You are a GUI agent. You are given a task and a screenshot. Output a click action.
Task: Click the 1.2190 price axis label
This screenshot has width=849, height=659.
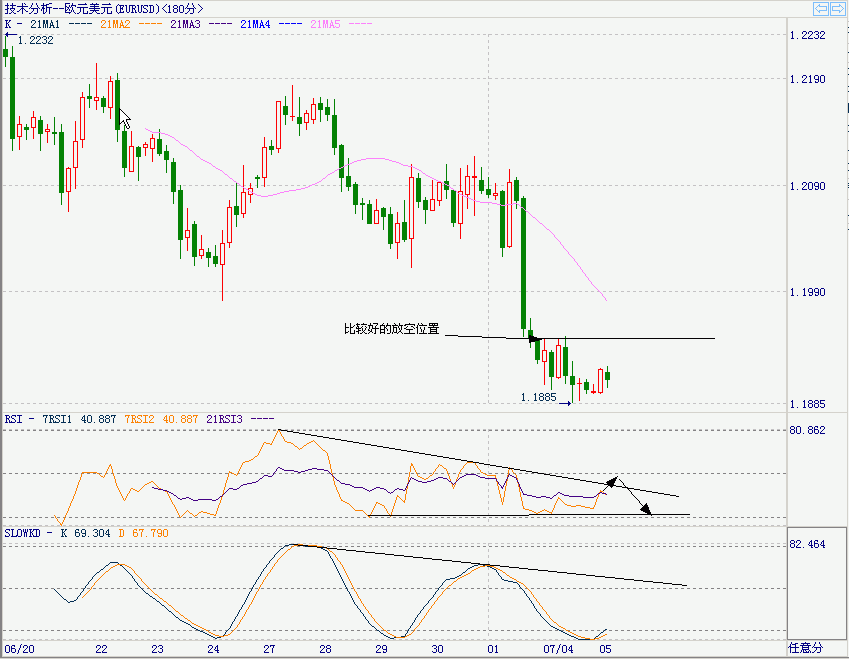(807, 79)
